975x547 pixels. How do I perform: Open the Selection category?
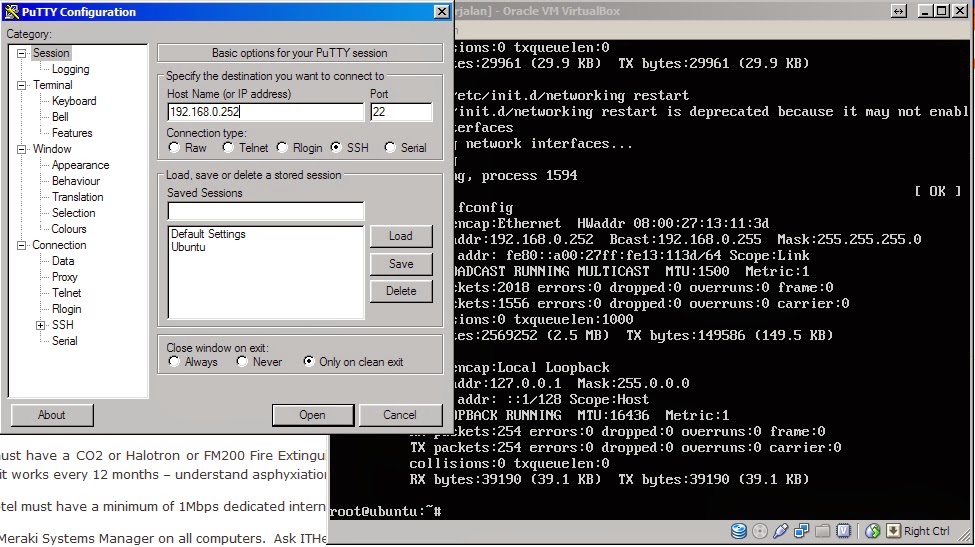point(73,213)
